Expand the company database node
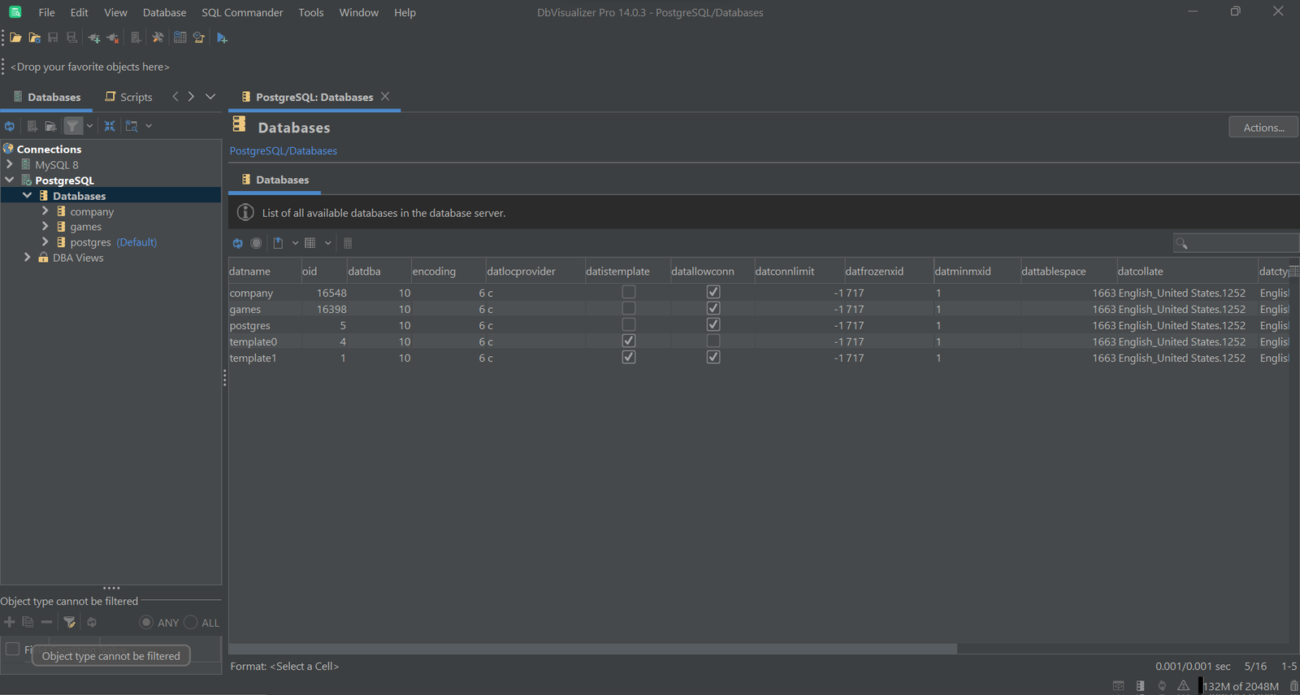 45,211
